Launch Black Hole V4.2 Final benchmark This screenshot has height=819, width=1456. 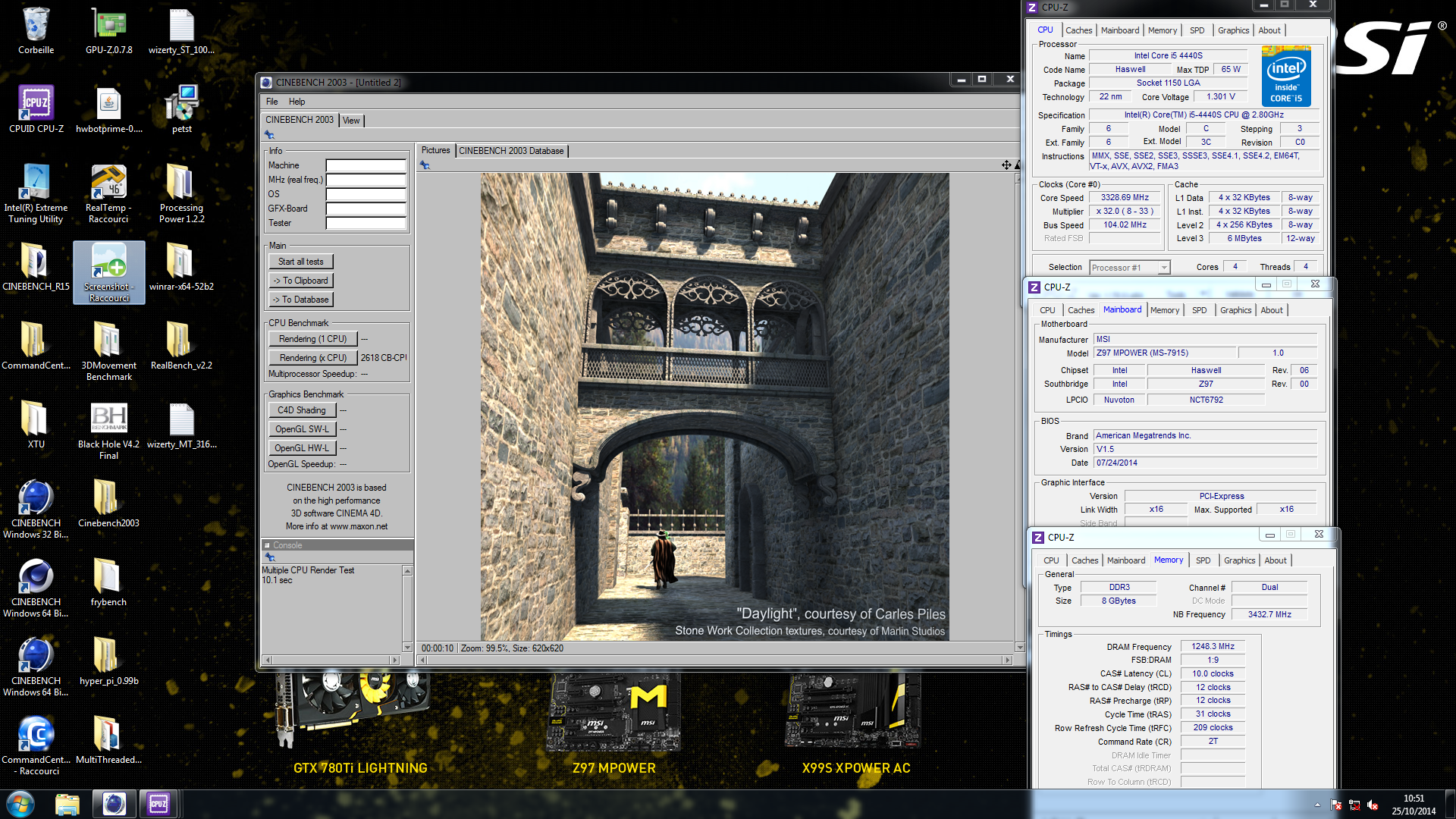pyautogui.click(x=108, y=430)
